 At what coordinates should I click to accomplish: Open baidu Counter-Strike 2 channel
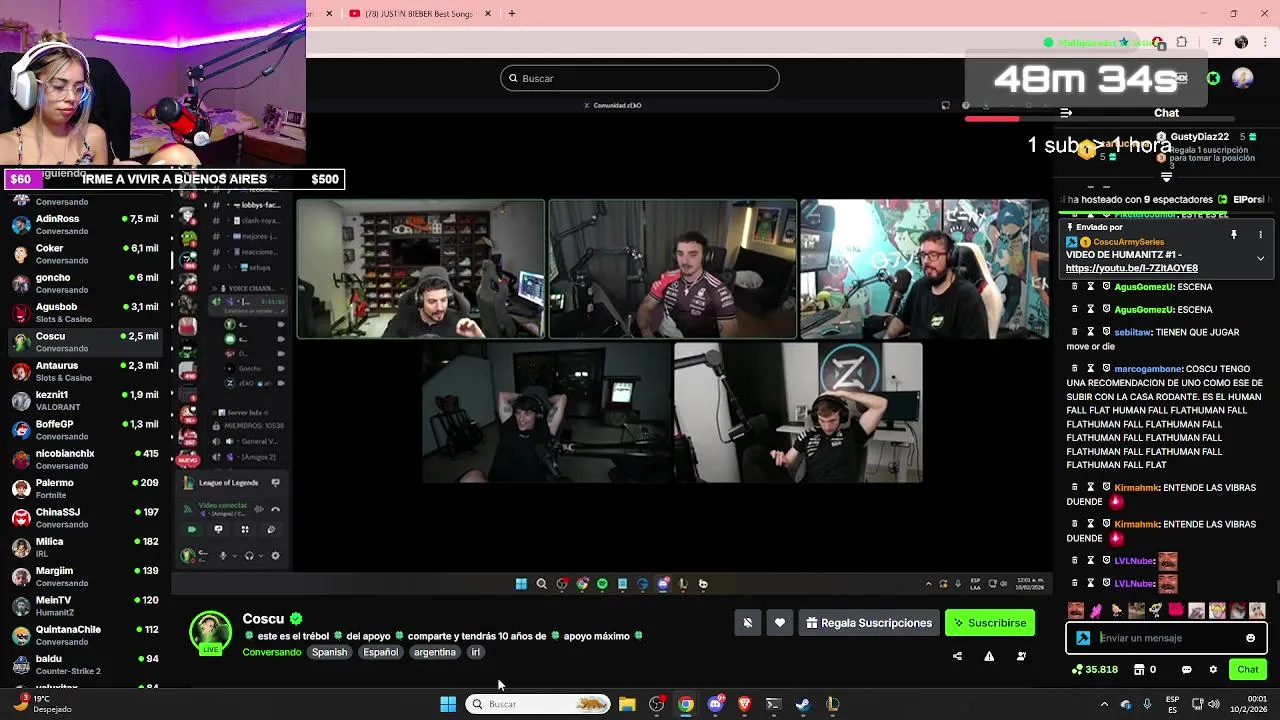85,664
